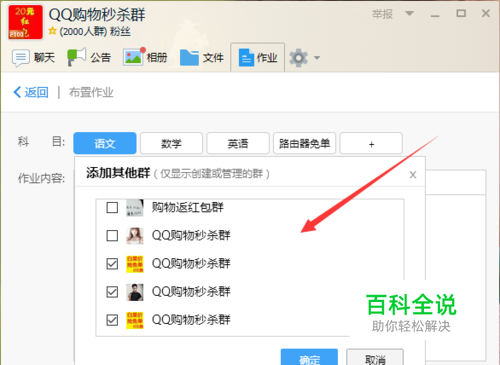Click the picture album icon
500x365 pixels.
[x=134, y=57]
